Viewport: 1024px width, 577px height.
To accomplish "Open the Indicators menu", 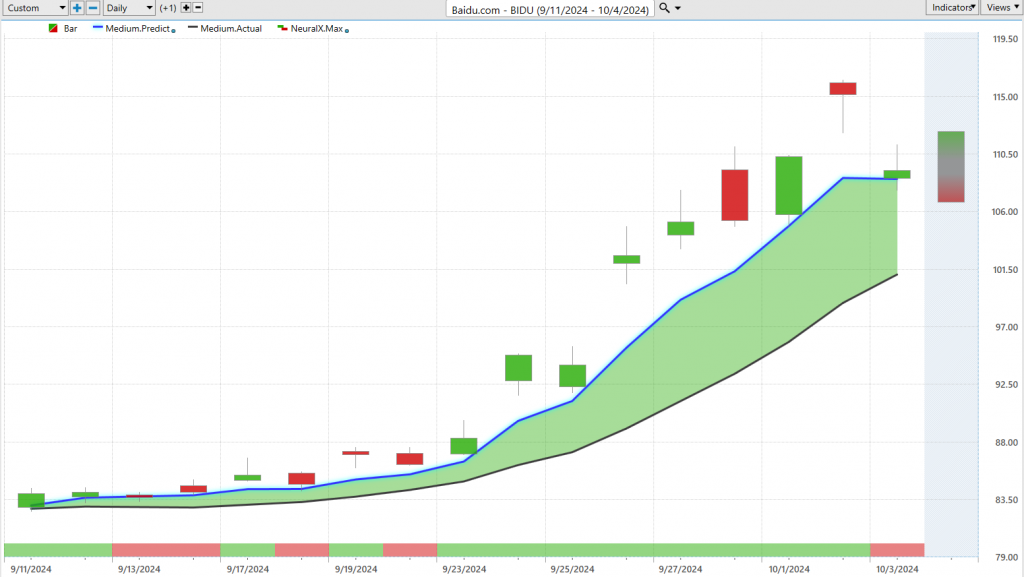I will coord(952,7).
